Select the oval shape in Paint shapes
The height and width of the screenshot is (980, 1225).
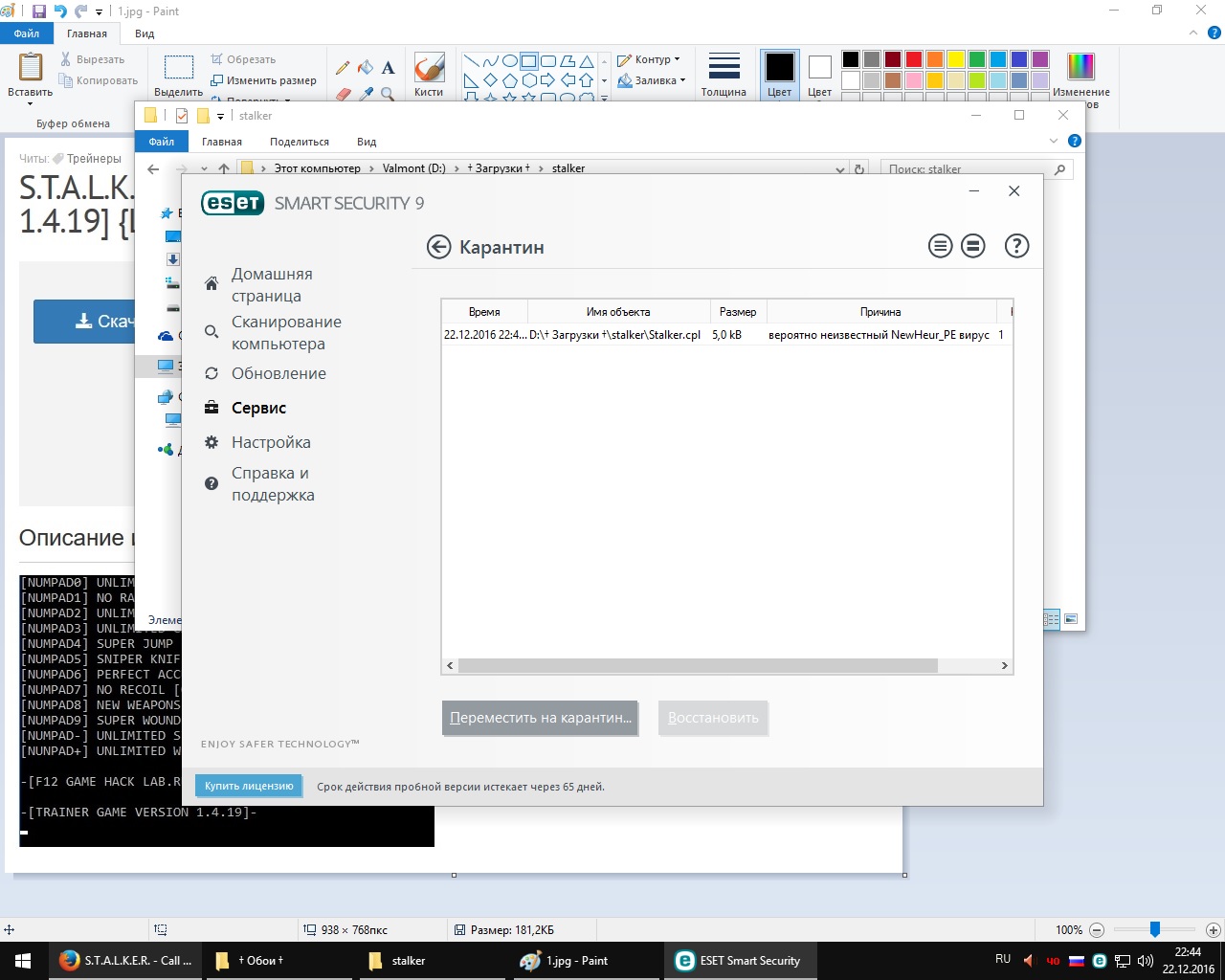coord(509,60)
